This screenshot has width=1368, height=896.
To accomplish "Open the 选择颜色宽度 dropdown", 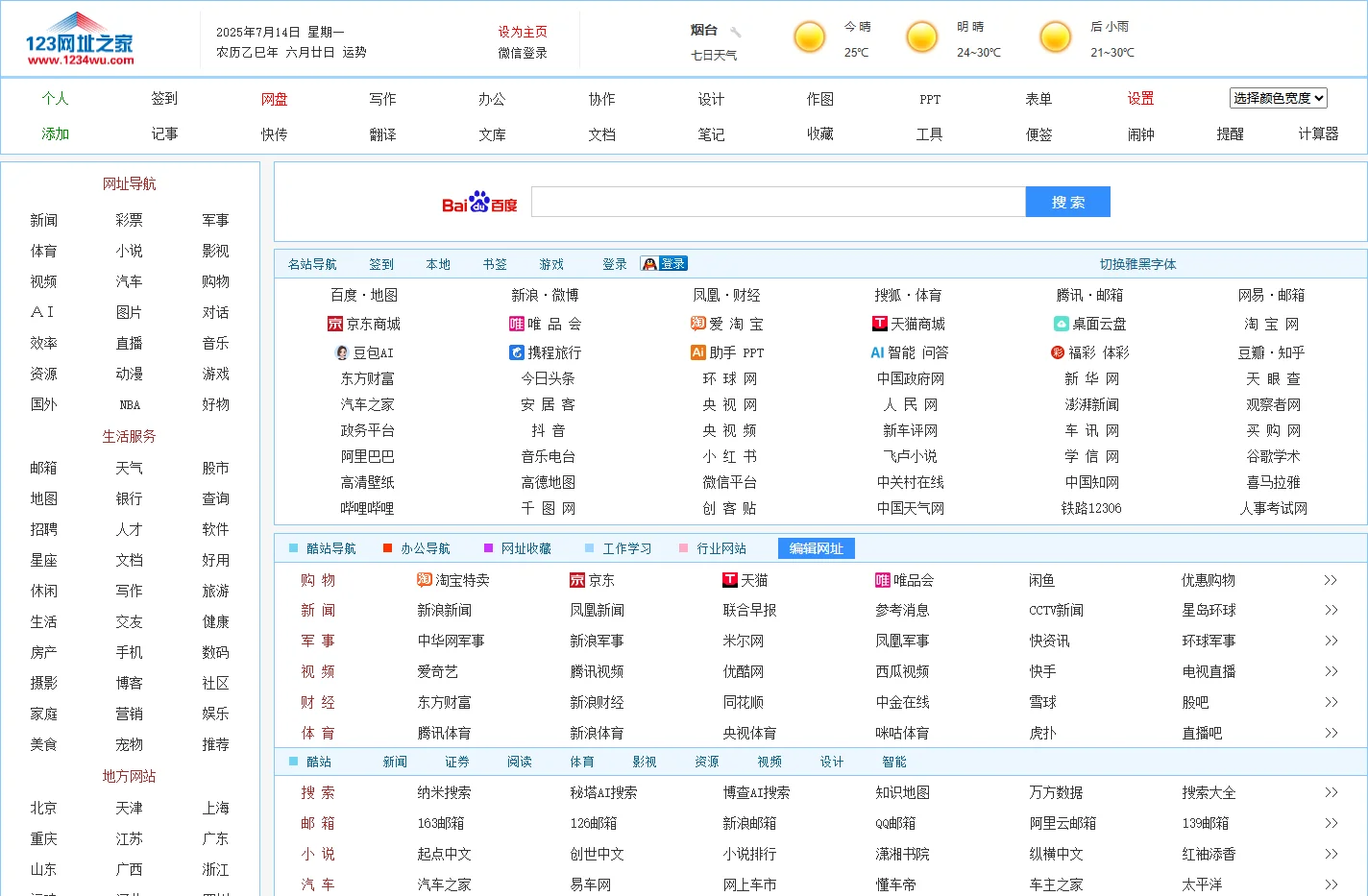I will [x=1279, y=98].
